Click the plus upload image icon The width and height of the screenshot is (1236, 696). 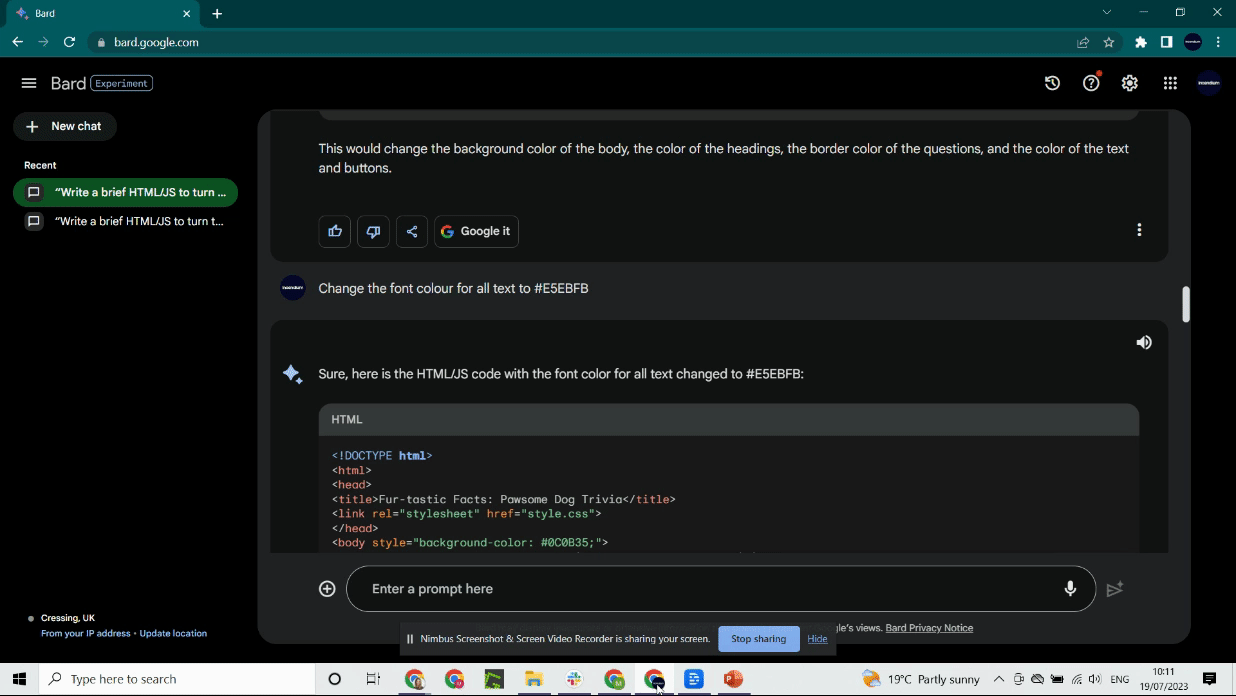[x=327, y=589]
